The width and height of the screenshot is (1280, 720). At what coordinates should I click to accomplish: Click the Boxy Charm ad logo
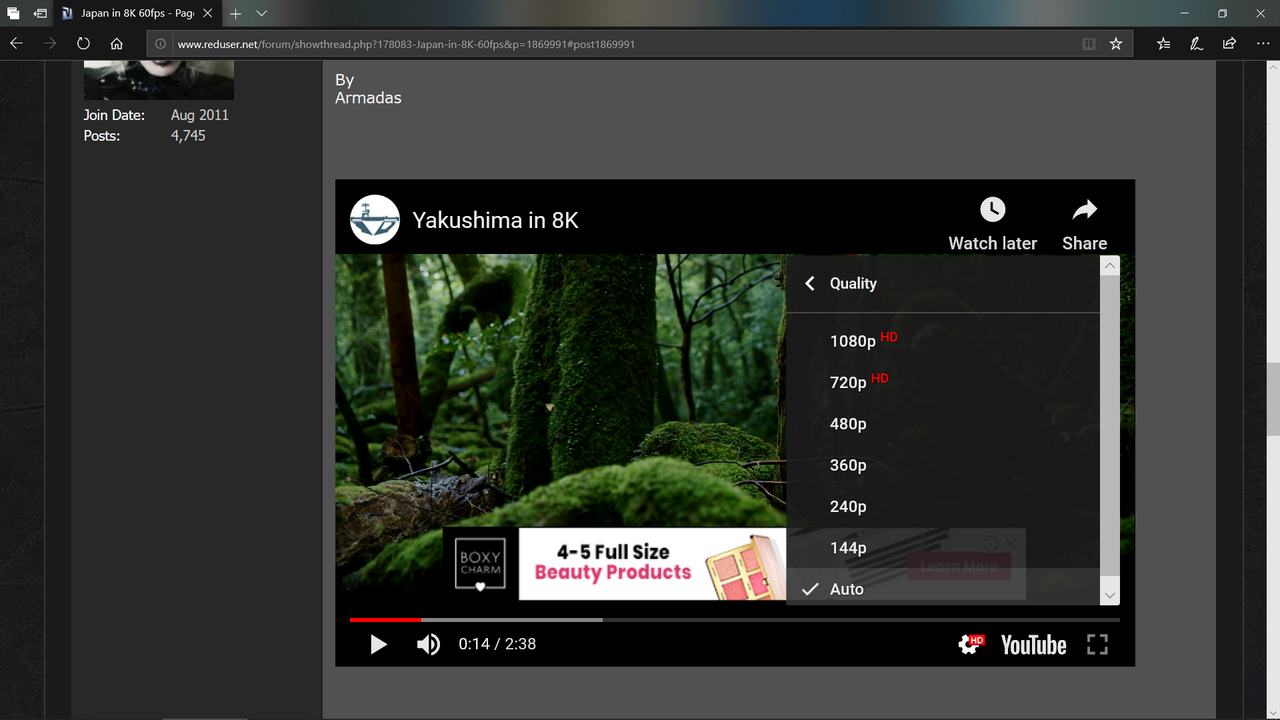(x=480, y=565)
